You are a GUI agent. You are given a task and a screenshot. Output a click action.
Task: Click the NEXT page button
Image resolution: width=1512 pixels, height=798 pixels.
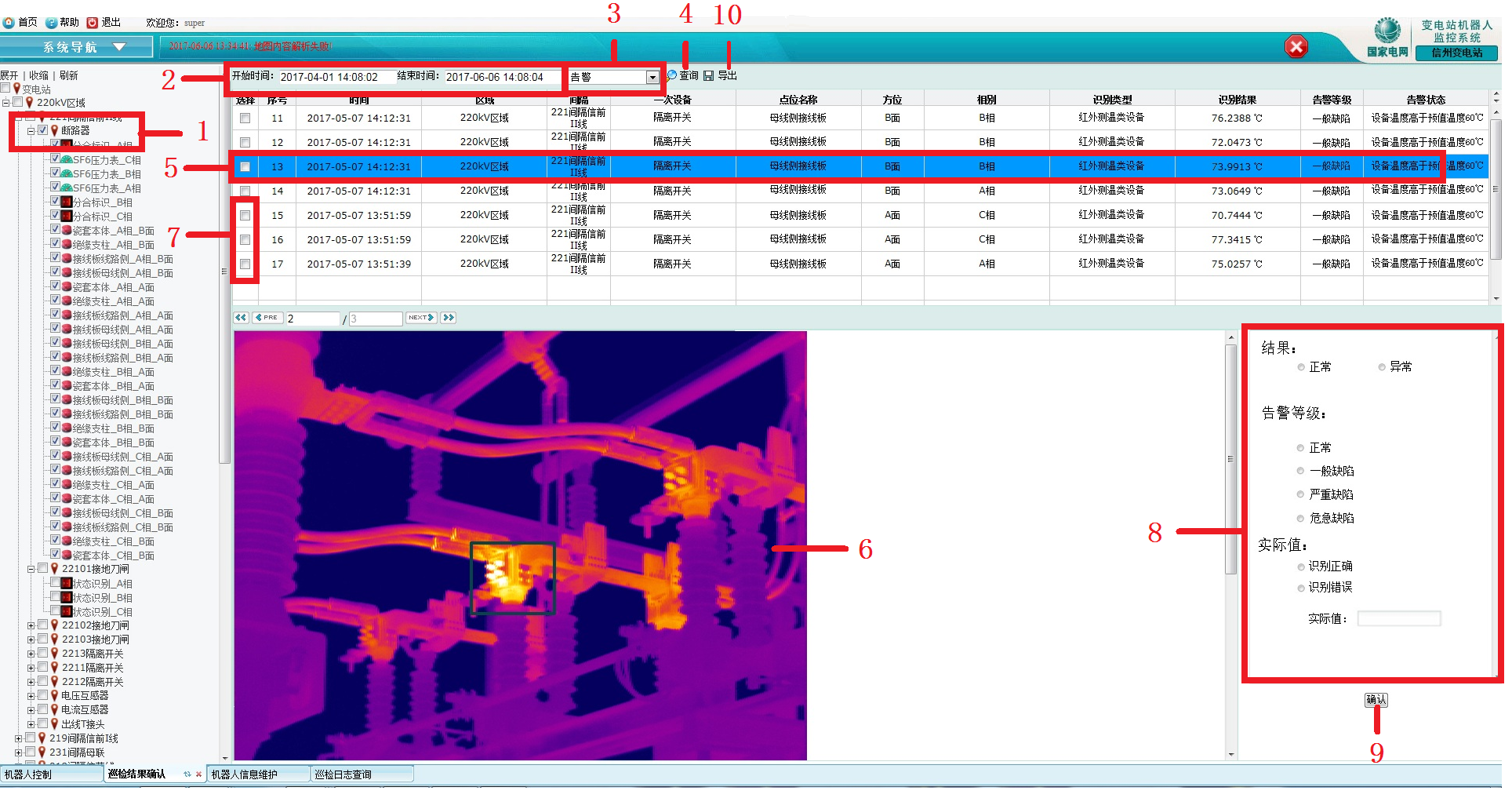coord(420,318)
